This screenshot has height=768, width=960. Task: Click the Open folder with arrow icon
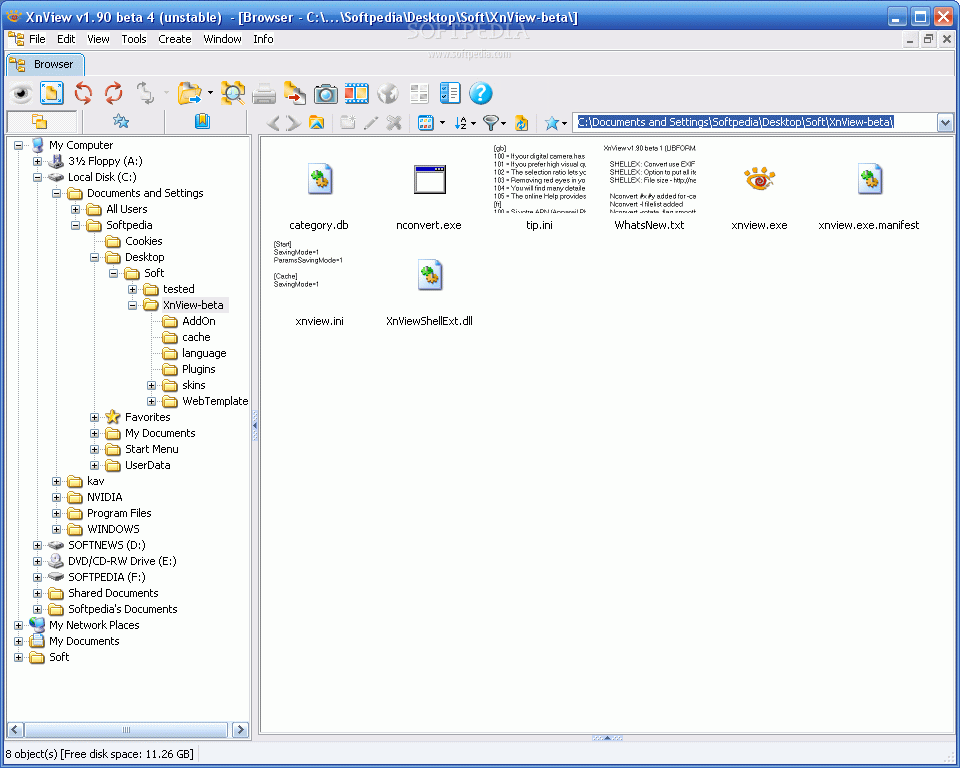190,94
